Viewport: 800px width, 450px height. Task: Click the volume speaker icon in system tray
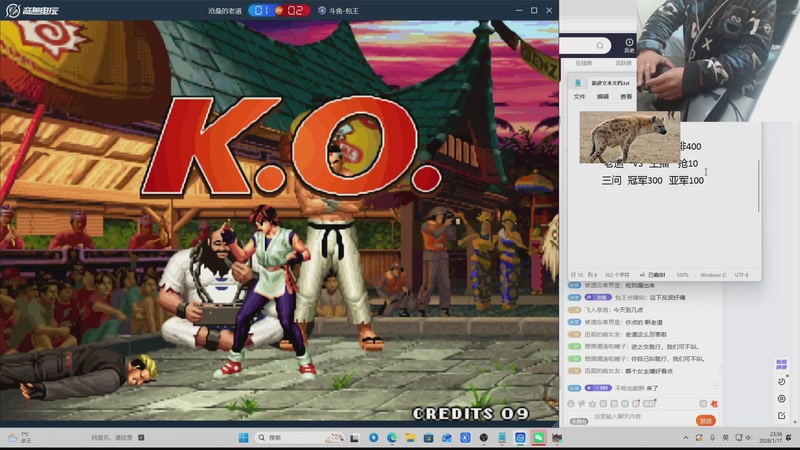pos(748,438)
